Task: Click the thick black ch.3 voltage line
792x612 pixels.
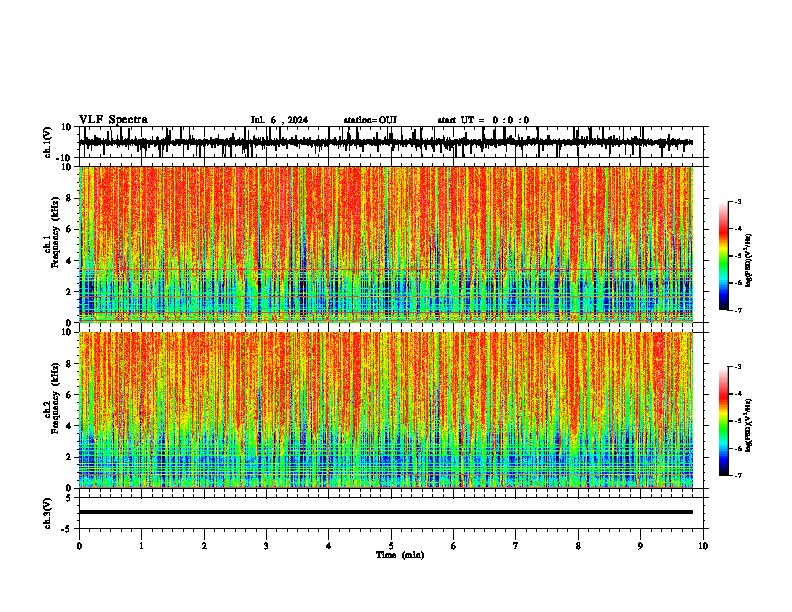Action: click(x=386, y=512)
